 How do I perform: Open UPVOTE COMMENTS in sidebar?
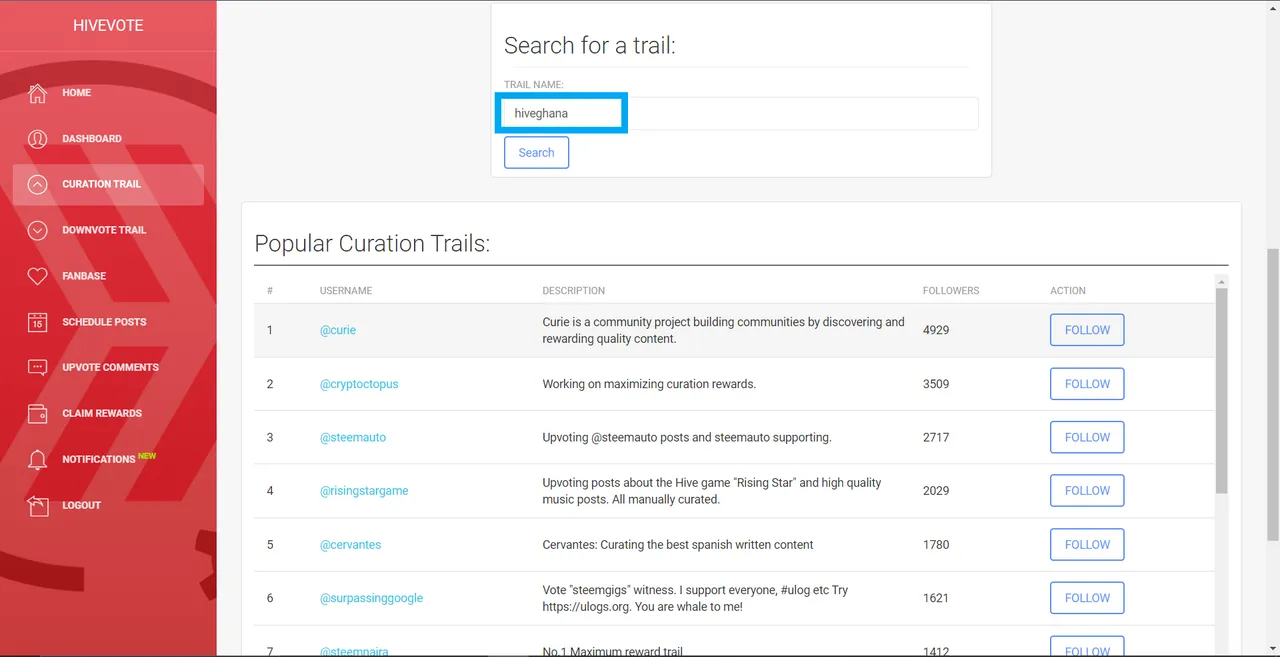pyautogui.click(x=108, y=367)
